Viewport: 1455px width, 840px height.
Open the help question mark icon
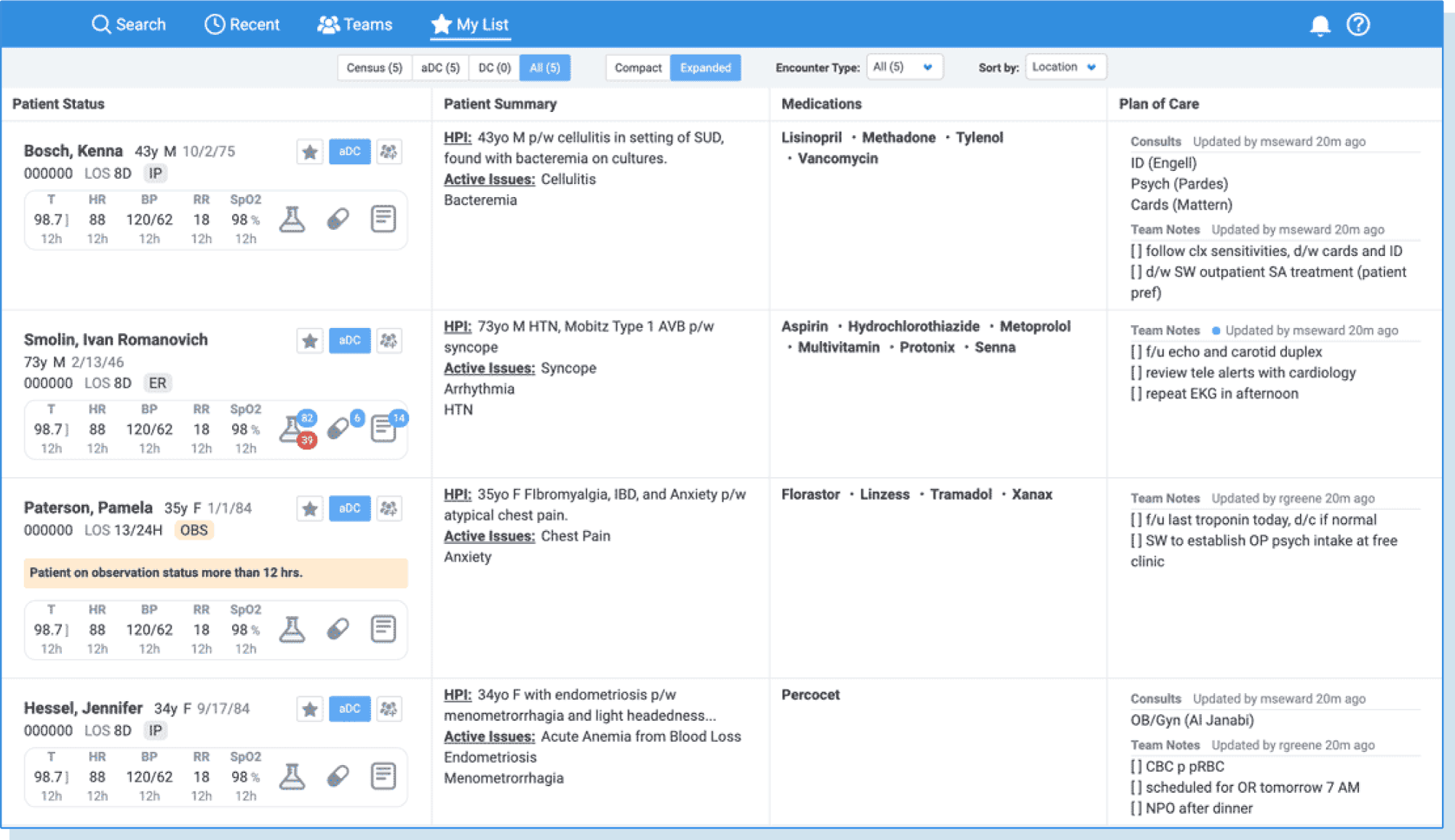tap(1358, 24)
